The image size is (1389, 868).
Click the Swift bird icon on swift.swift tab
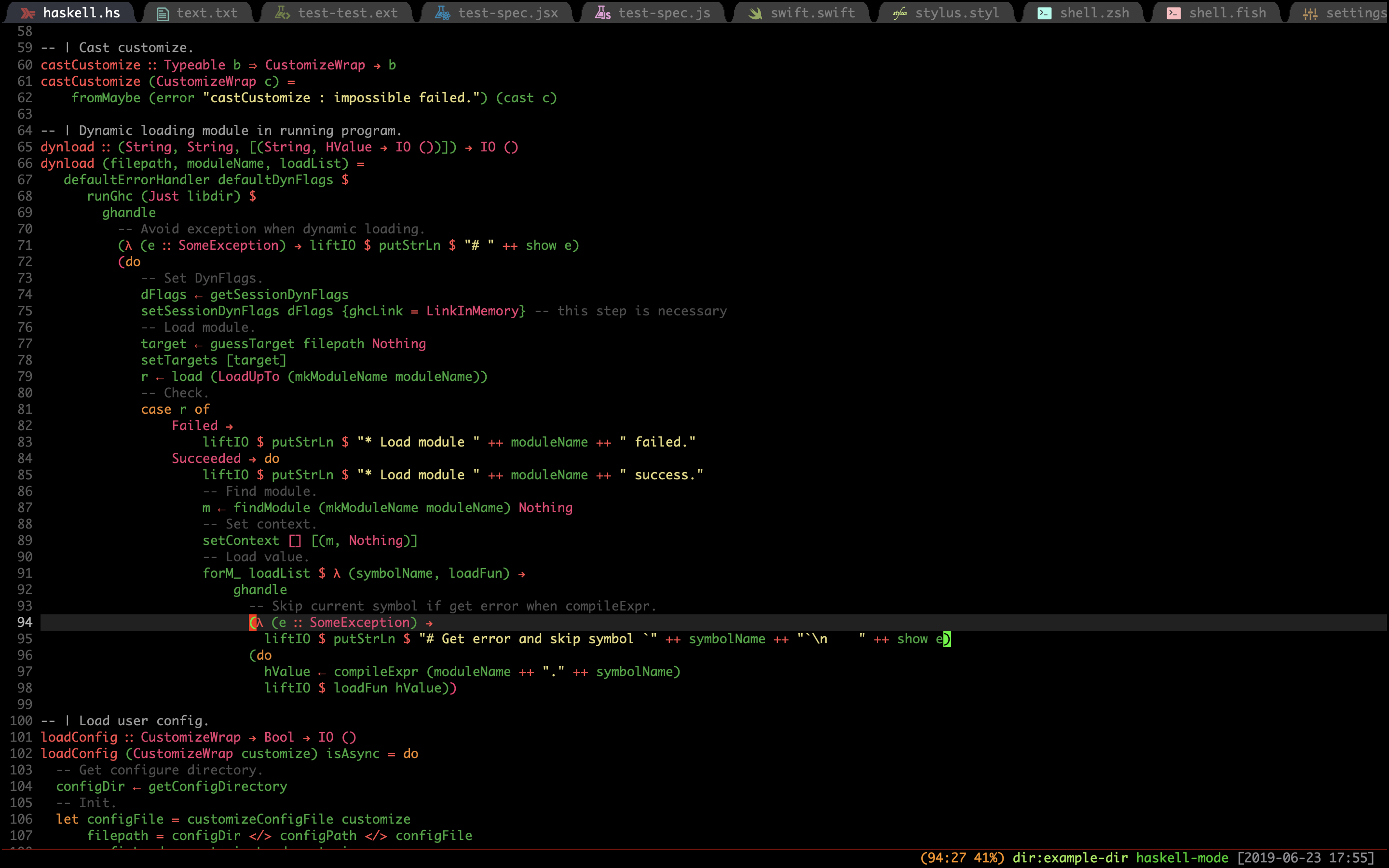tap(755, 13)
